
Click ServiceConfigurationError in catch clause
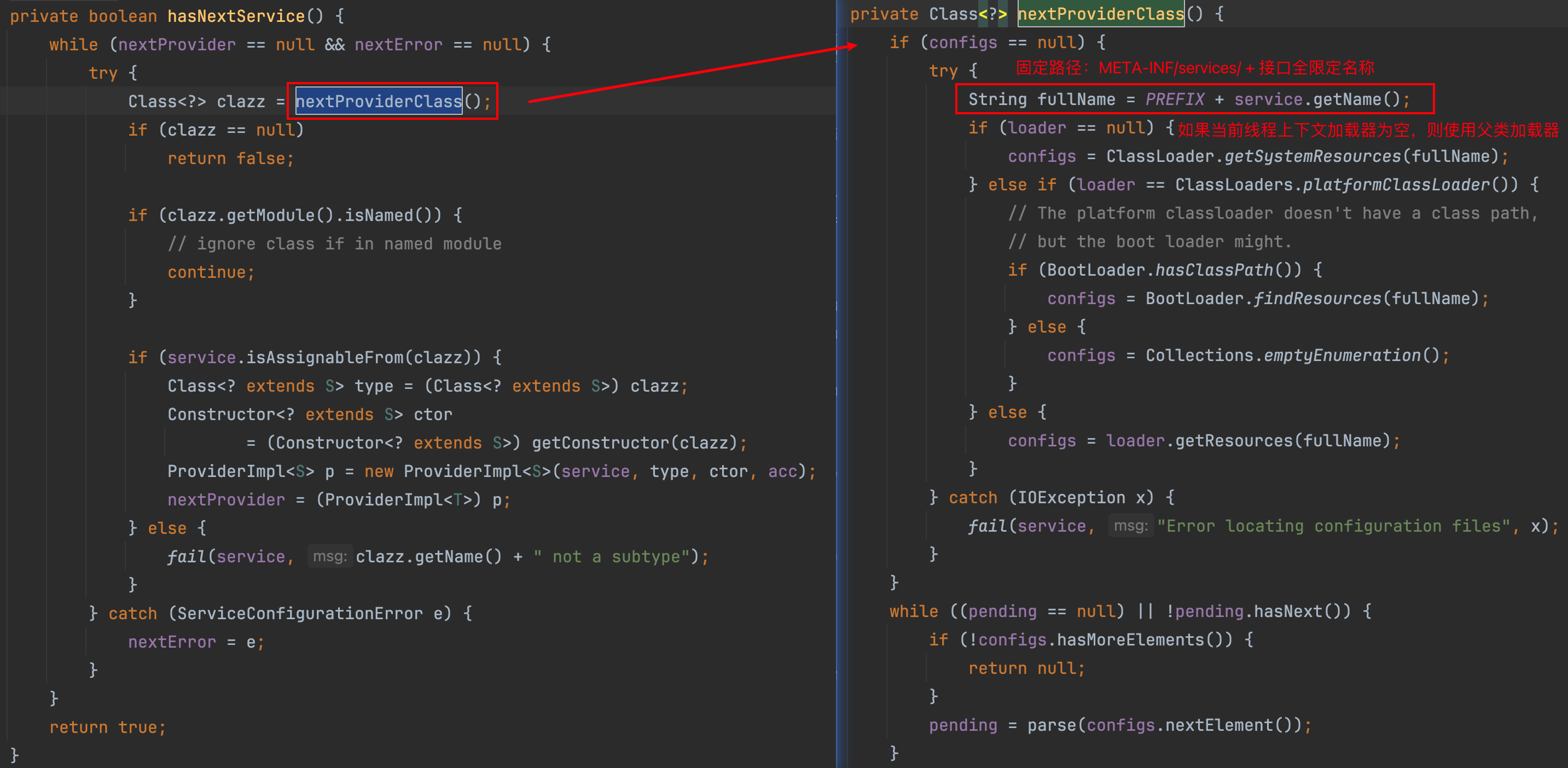(x=299, y=613)
